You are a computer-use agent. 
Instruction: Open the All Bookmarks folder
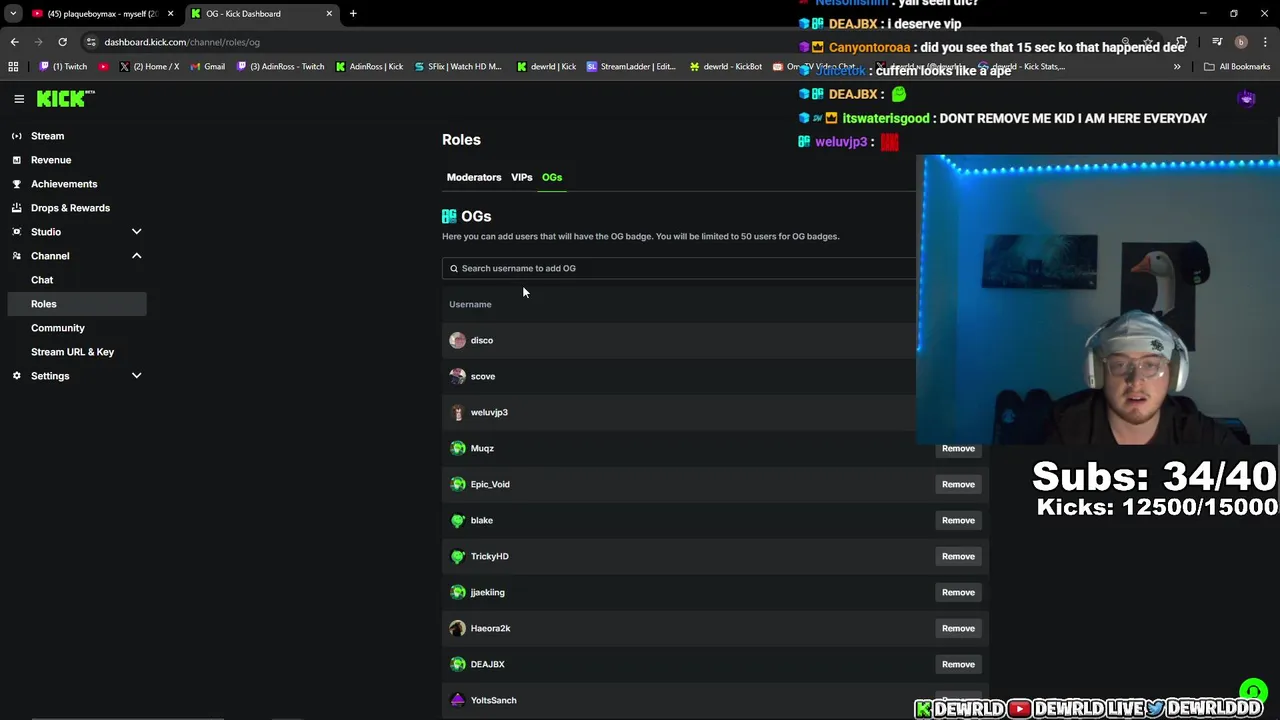tap(1237, 67)
